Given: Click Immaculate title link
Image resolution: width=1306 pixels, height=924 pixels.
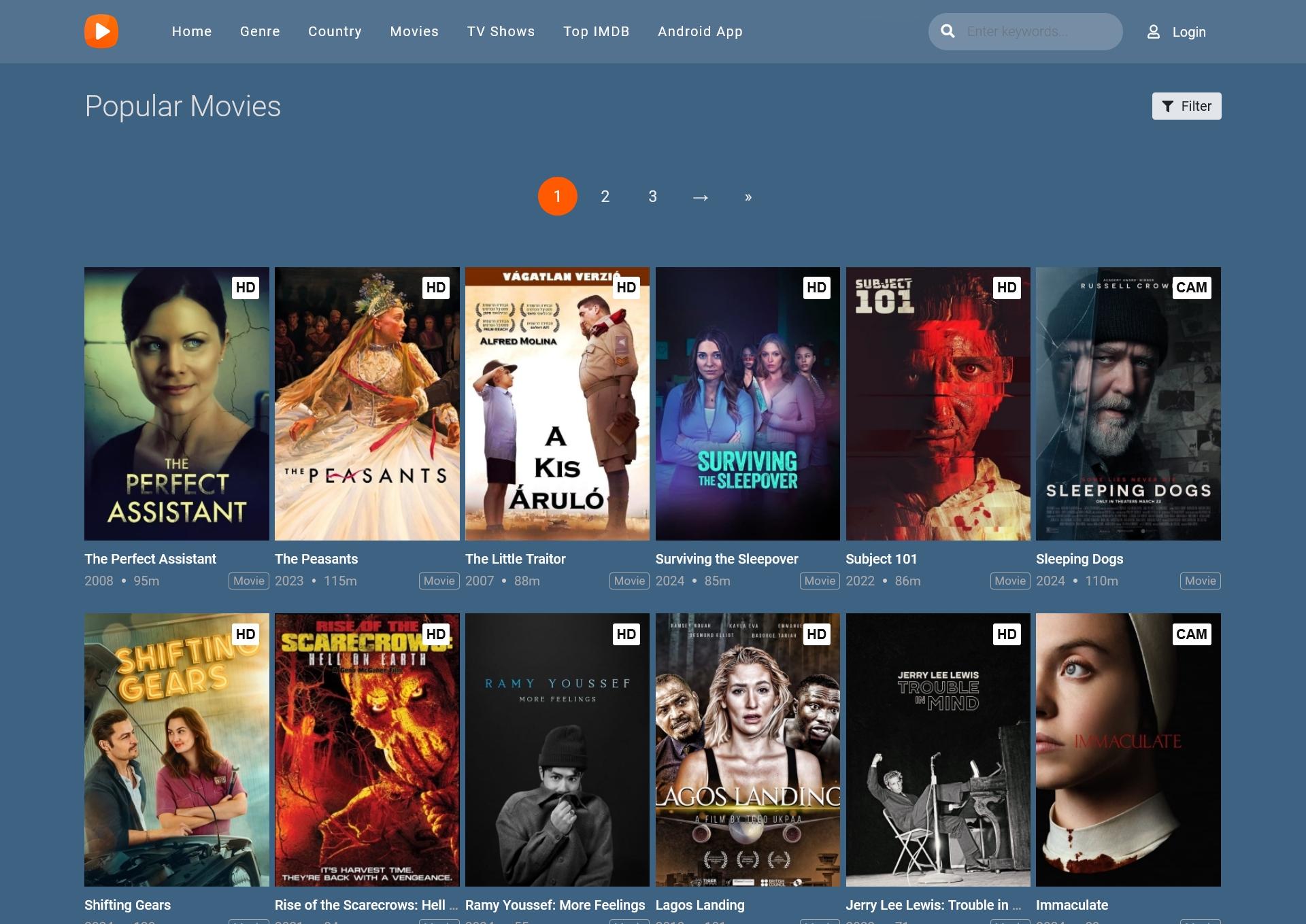Looking at the screenshot, I should pos(1072,905).
